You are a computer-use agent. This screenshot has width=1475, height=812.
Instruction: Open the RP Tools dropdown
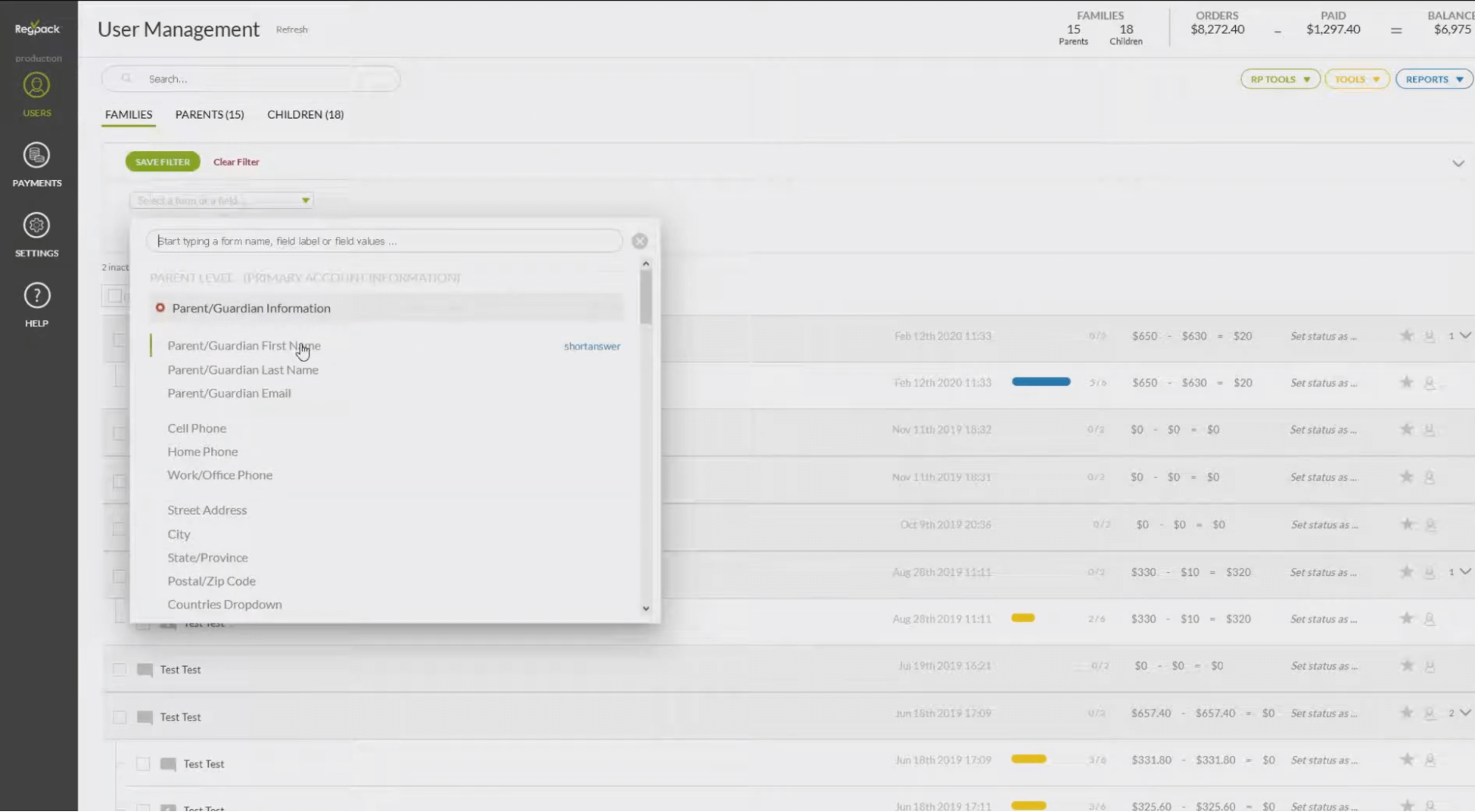point(1279,79)
